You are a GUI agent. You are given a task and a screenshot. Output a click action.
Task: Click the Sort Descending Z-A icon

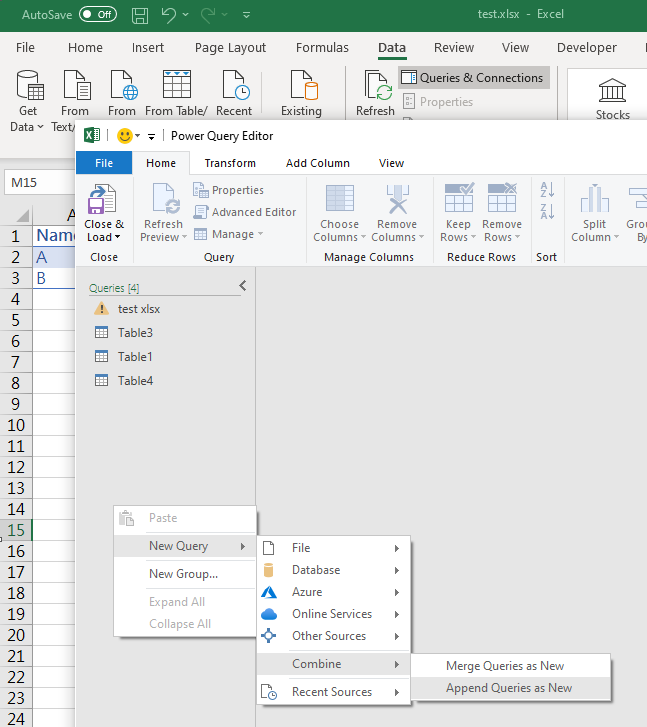coord(547,211)
